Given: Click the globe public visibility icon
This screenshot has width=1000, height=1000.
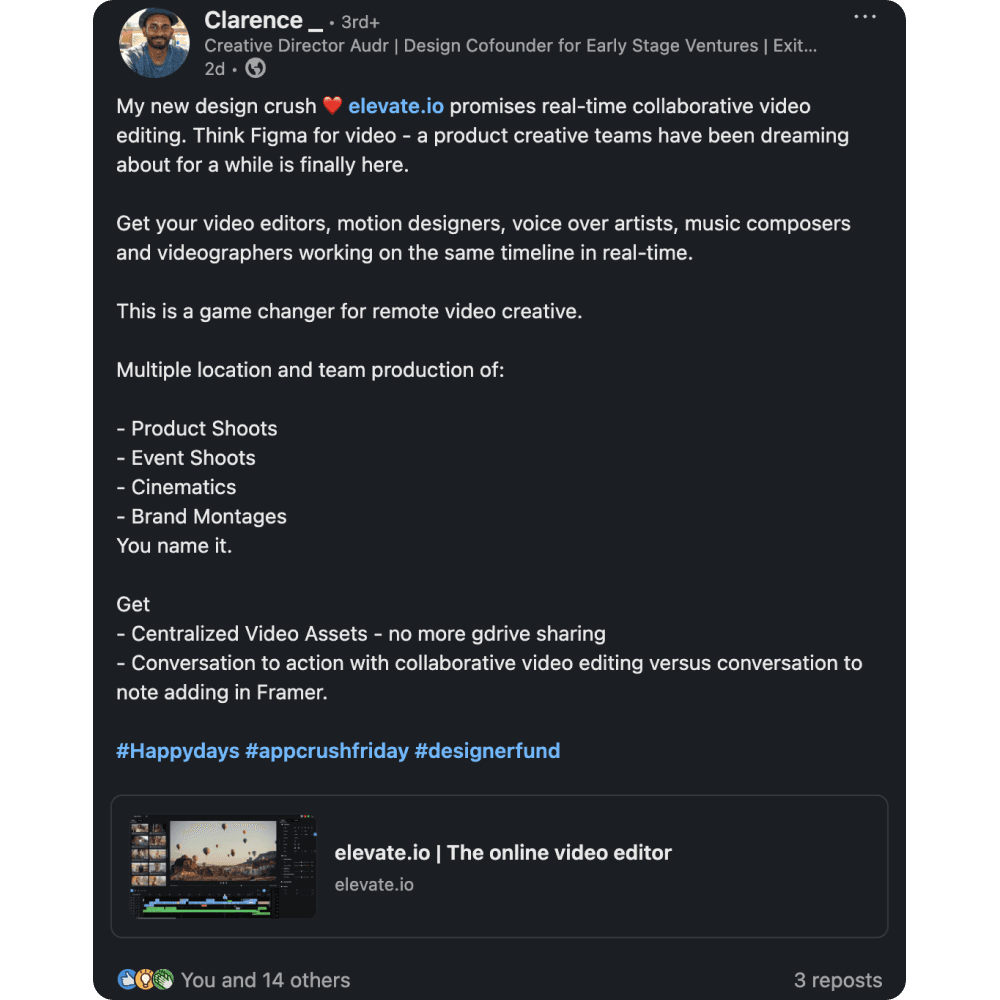Looking at the screenshot, I should coord(256,68).
